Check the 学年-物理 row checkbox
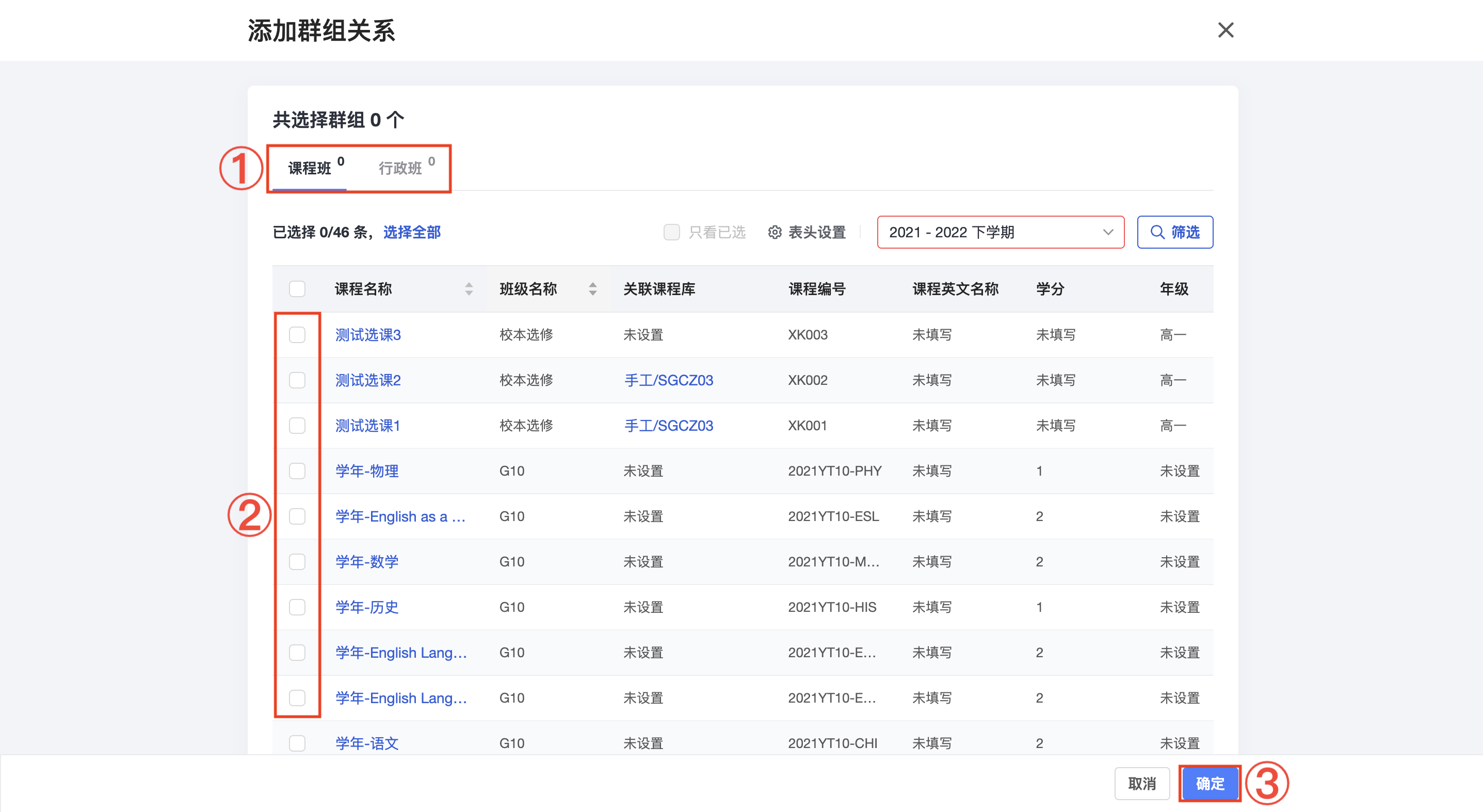 coord(297,472)
